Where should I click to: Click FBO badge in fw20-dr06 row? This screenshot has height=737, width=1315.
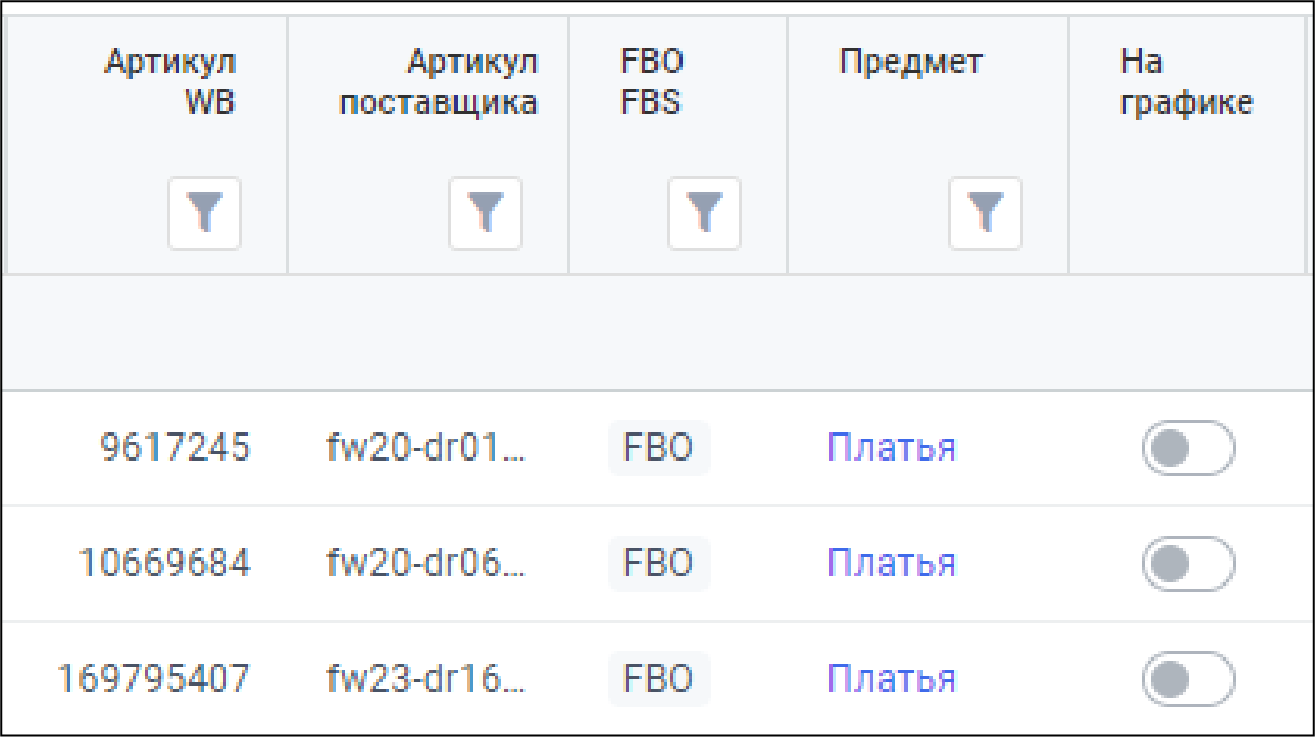tap(658, 564)
